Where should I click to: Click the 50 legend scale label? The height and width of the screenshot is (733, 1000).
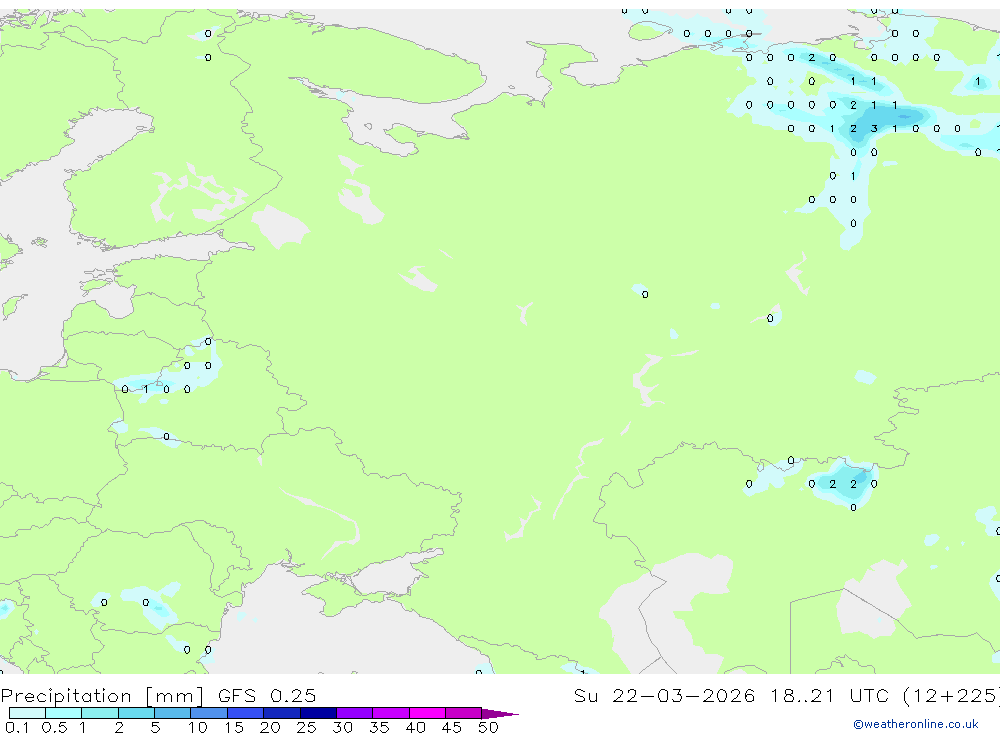point(488,727)
